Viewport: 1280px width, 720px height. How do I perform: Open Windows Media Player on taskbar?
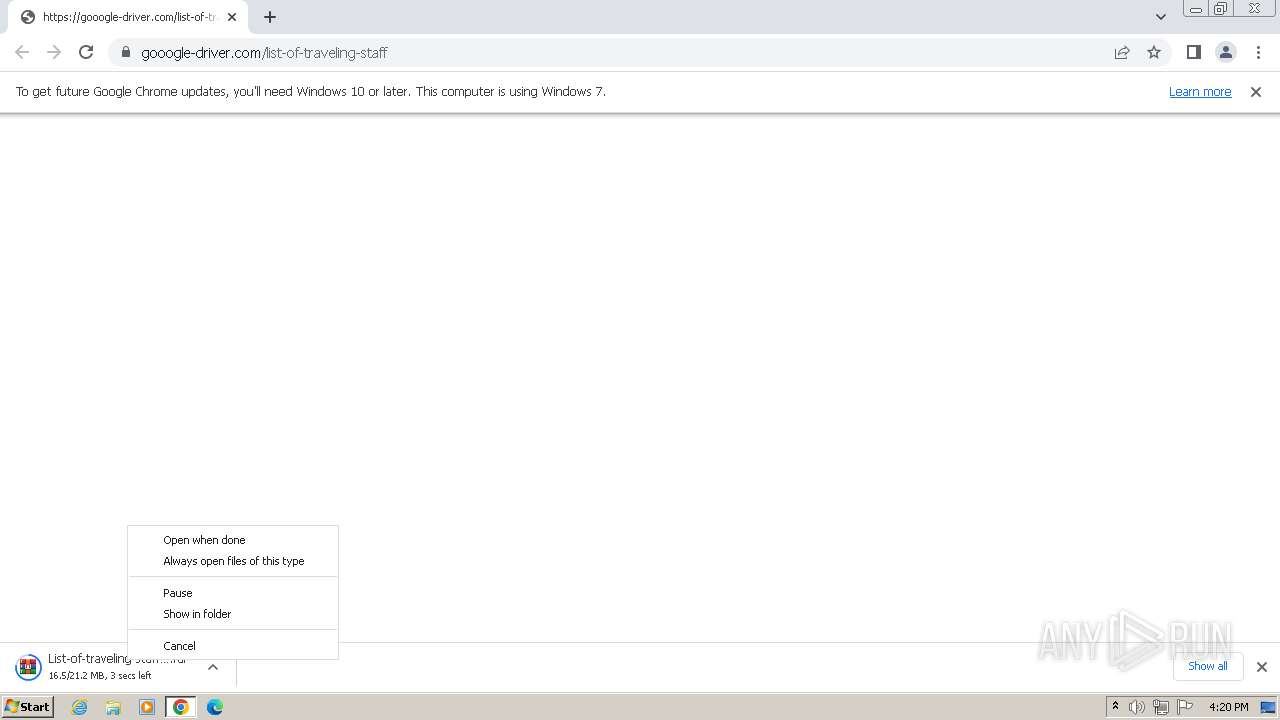click(x=147, y=707)
